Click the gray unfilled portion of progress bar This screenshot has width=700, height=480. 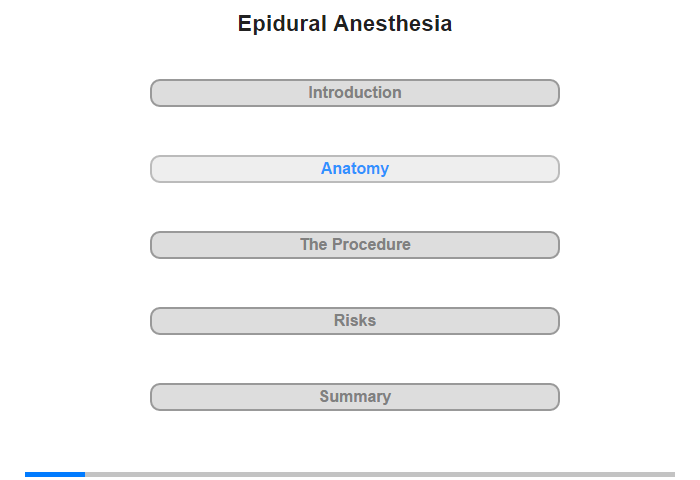tap(380, 474)
